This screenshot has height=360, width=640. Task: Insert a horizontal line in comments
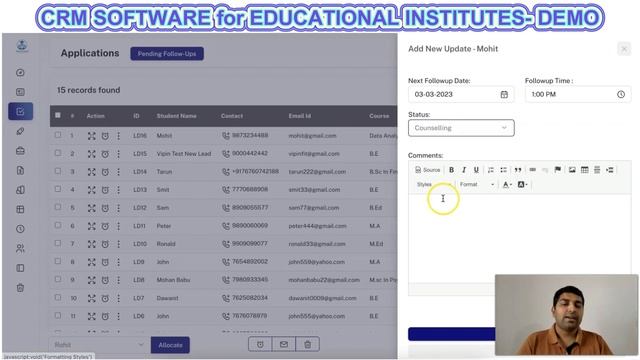pyautogui.click(x=597, y=170)
